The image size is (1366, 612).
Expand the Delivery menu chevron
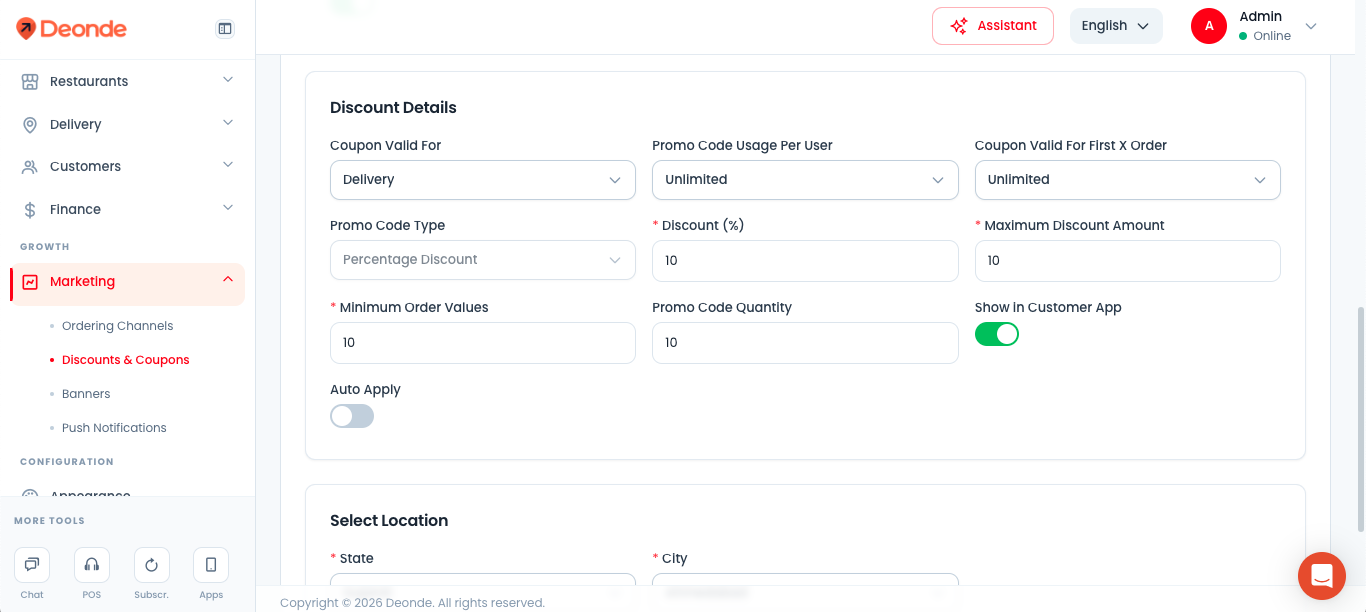(x=228, y=123)
